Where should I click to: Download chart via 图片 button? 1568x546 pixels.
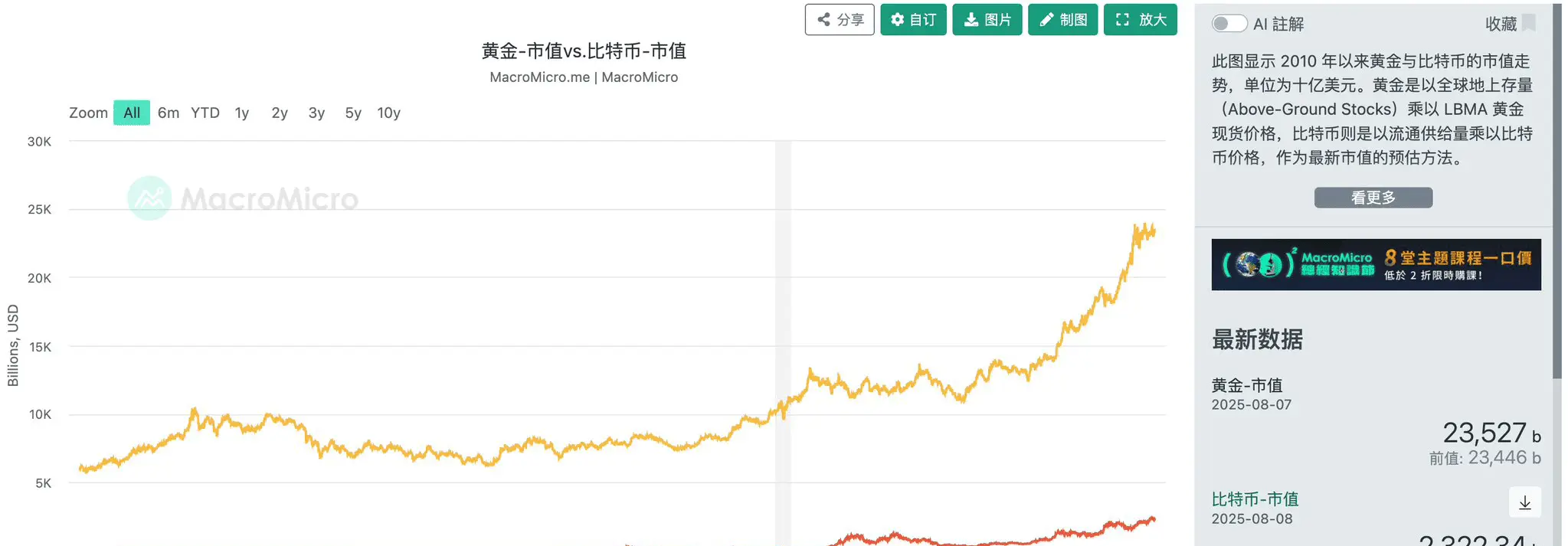[987, 20]
